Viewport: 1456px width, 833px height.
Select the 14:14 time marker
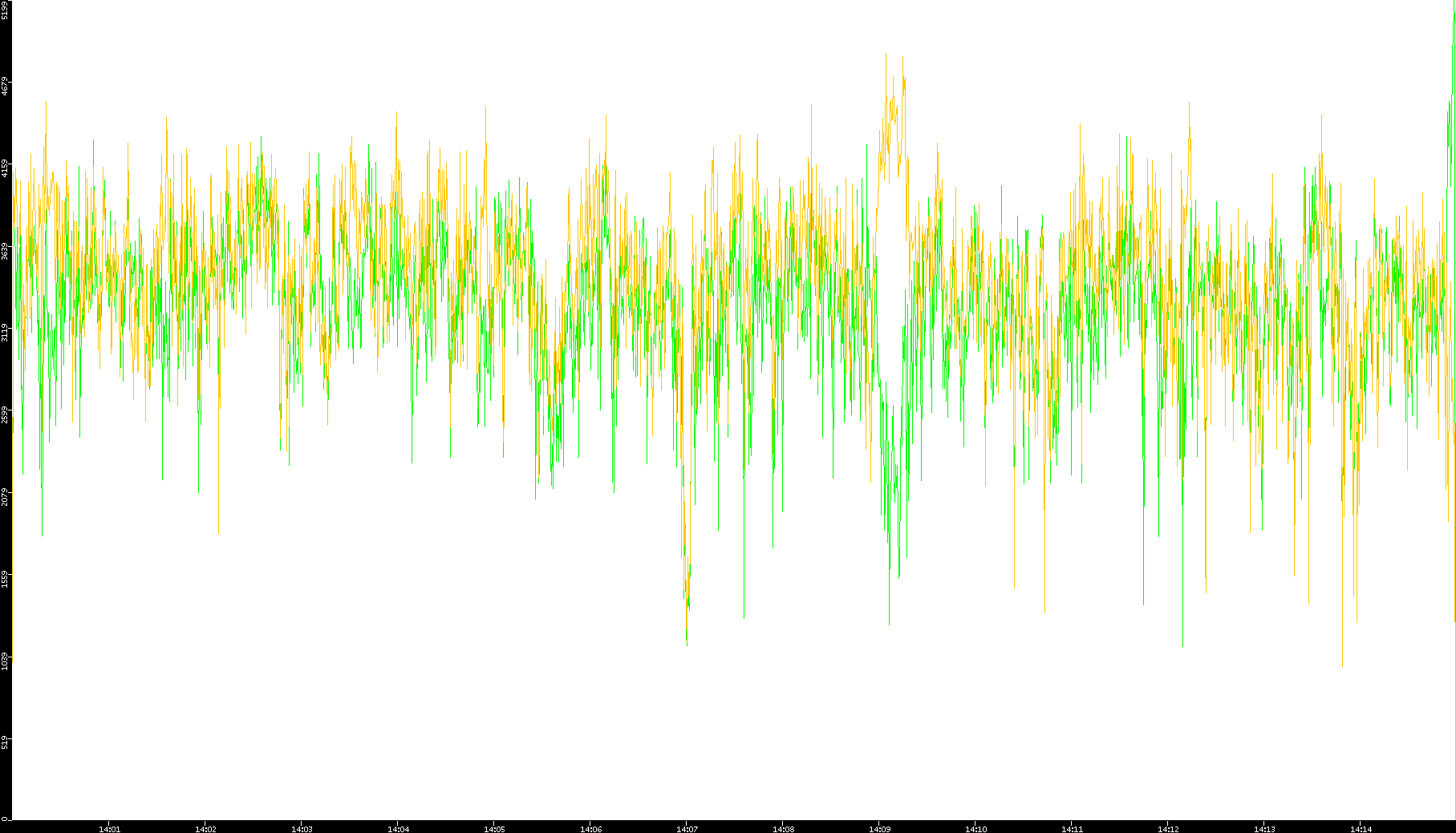point(1361,829)
